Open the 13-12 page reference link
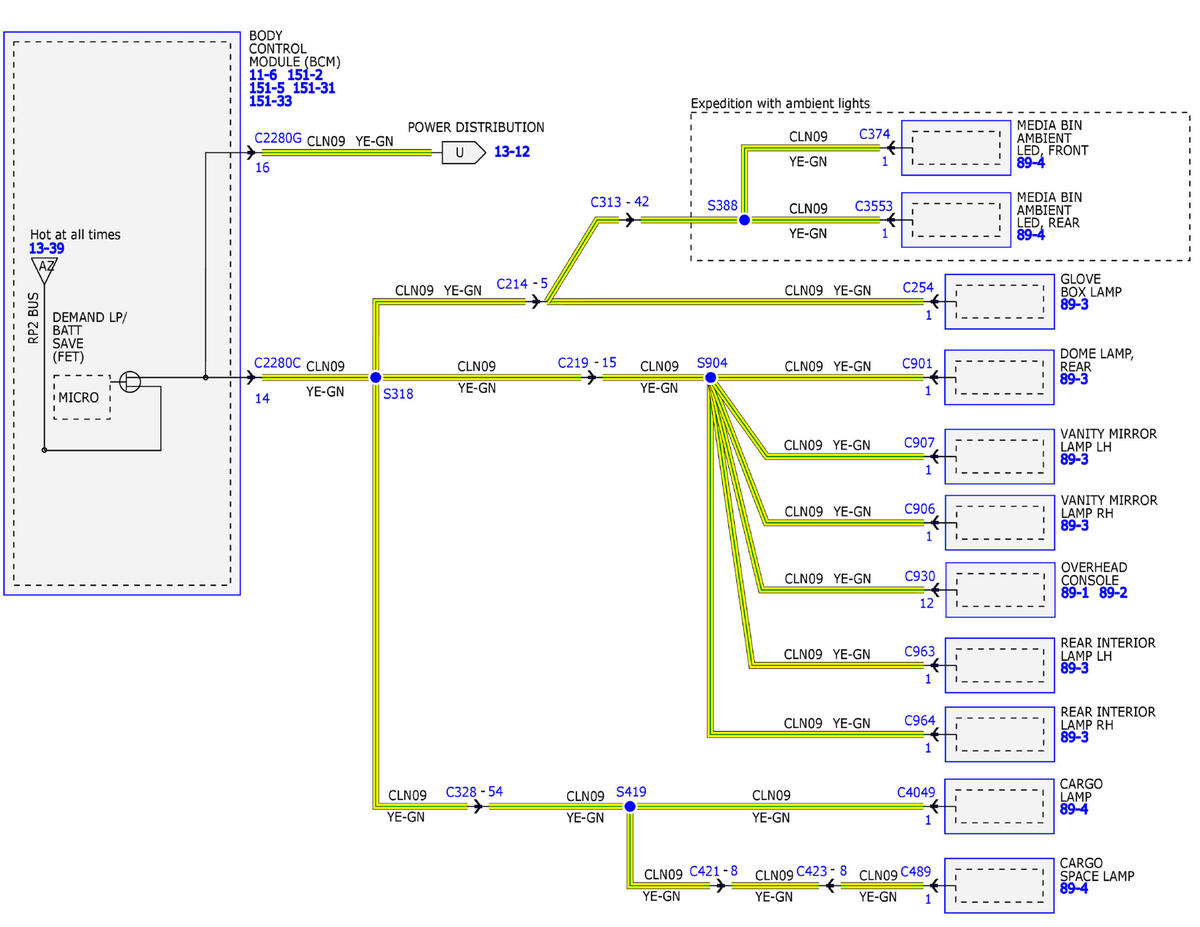1200x927 pixels. point(512,153)
